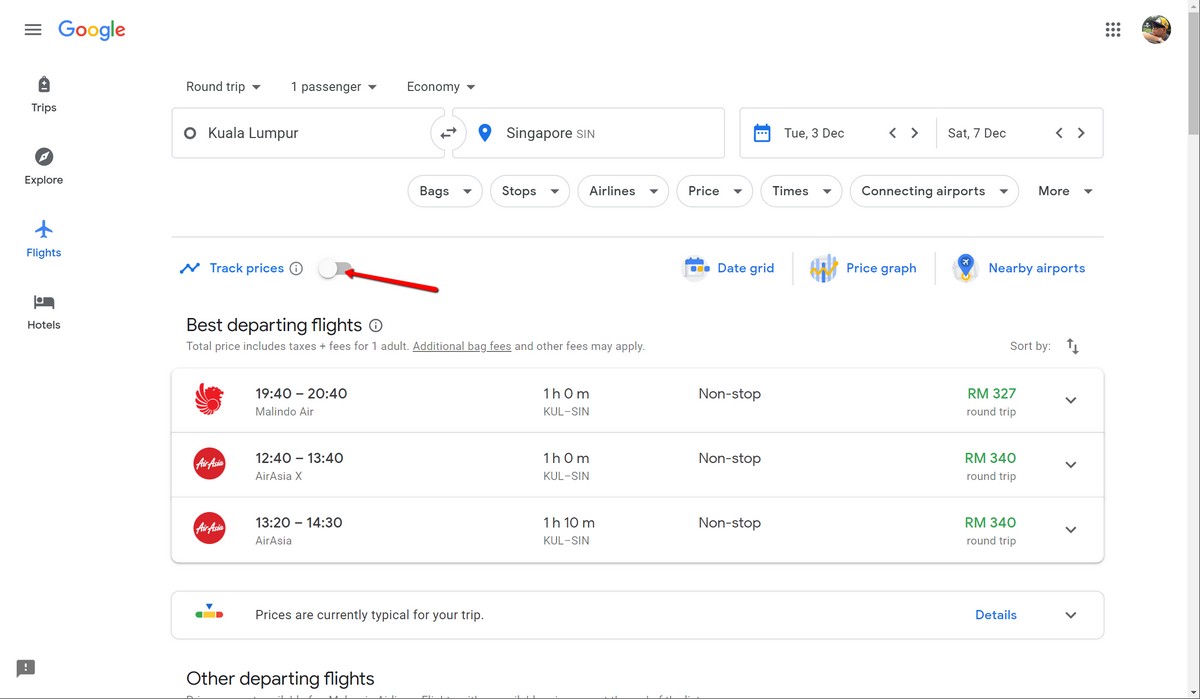Viewport: 1200px width, 699px height.
Task: Open Hotels from the sidebar
Action: point(43,310)
